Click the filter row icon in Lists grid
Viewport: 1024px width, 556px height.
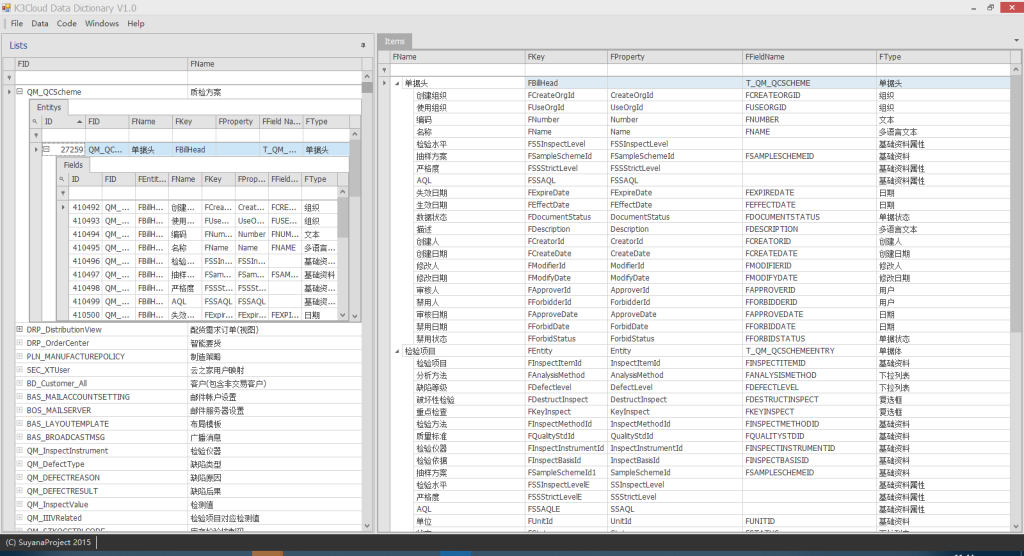click(x=9, y=77)
